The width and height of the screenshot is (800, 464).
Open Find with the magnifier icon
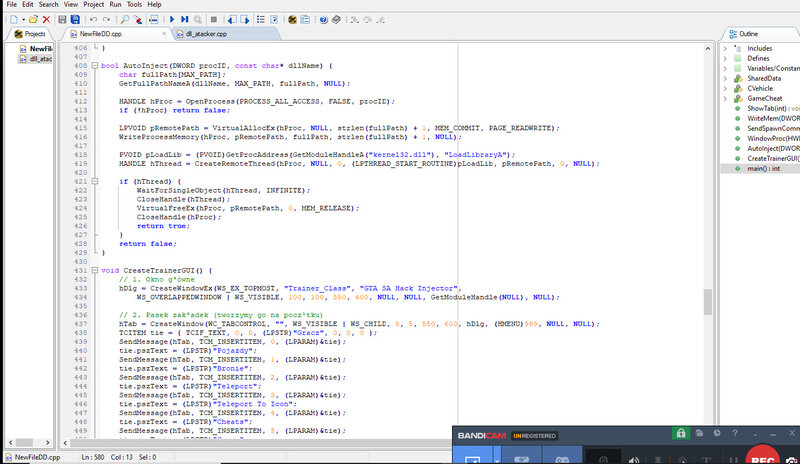point(124,19)
